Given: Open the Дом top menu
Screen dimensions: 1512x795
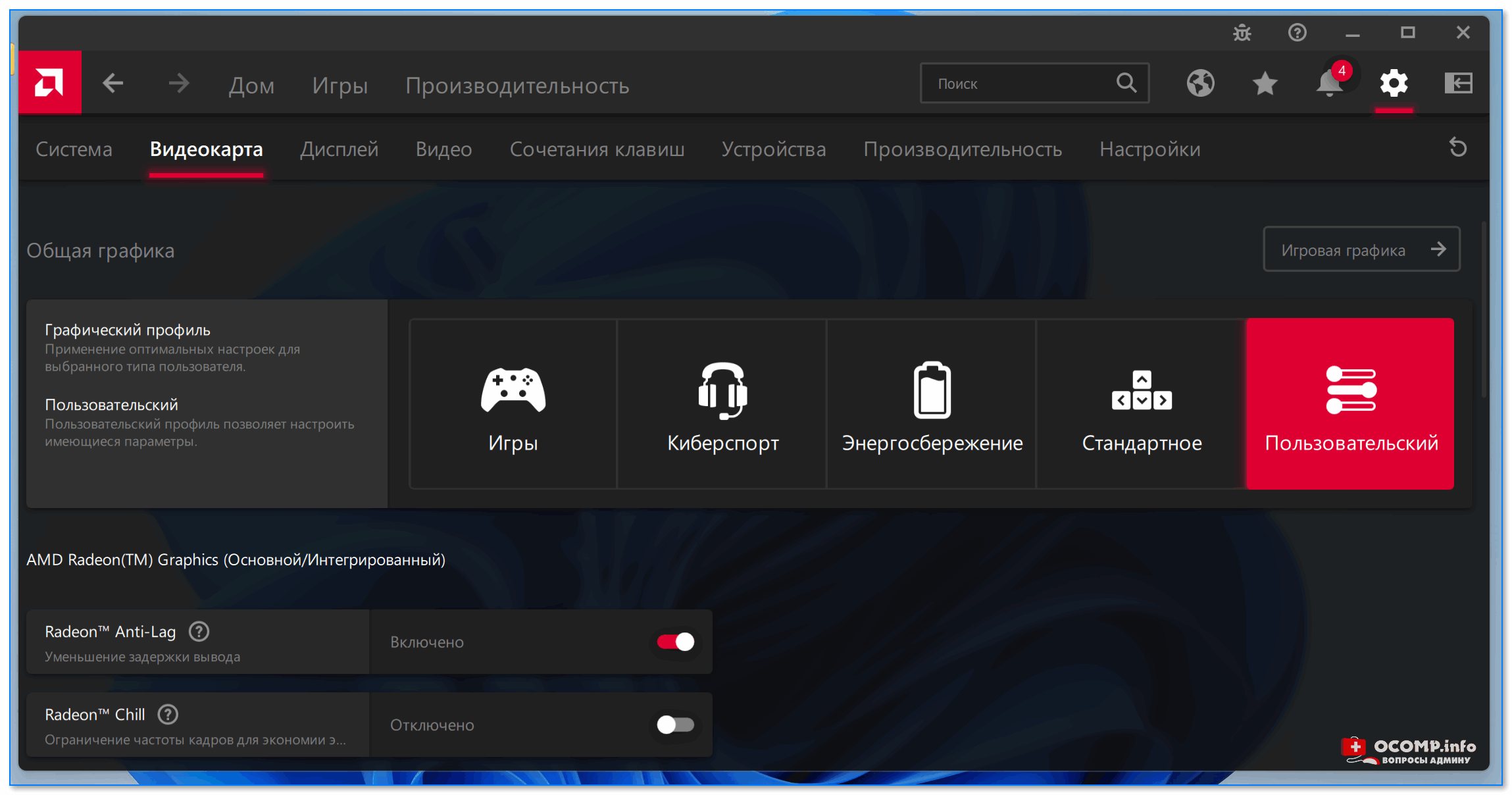Looking at the screenshot, I should 251,86.
